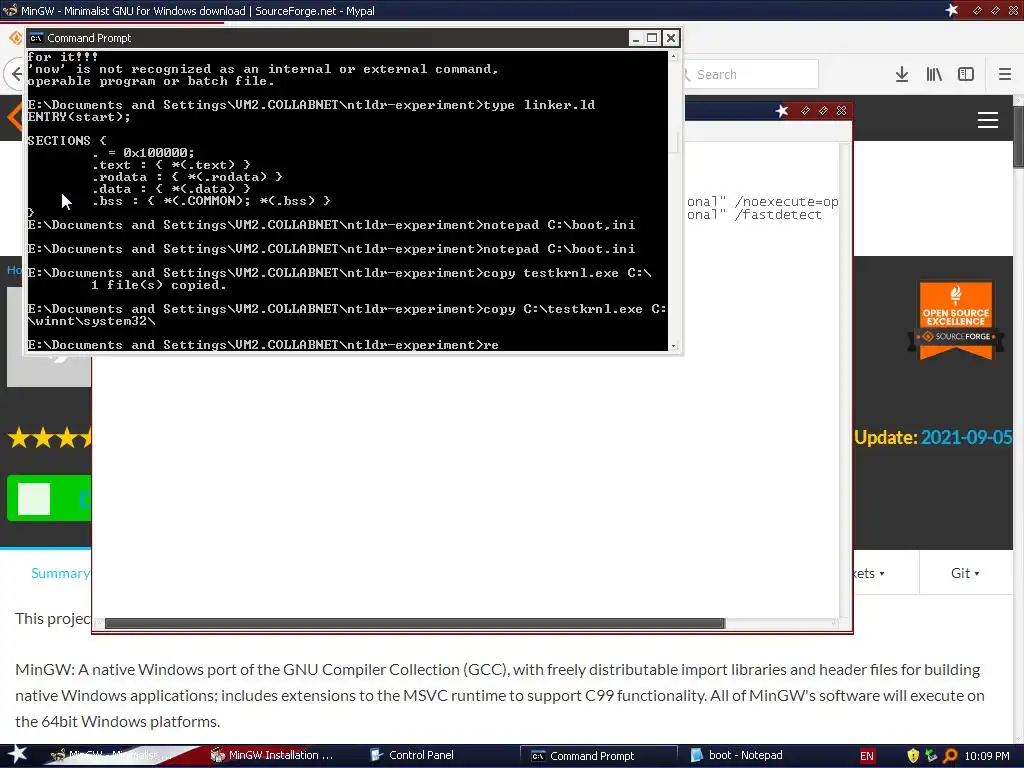1024x768 pixels.
Task: Click the Notepad horizontal scrollbar thumb
Action: tap(415, 624)
